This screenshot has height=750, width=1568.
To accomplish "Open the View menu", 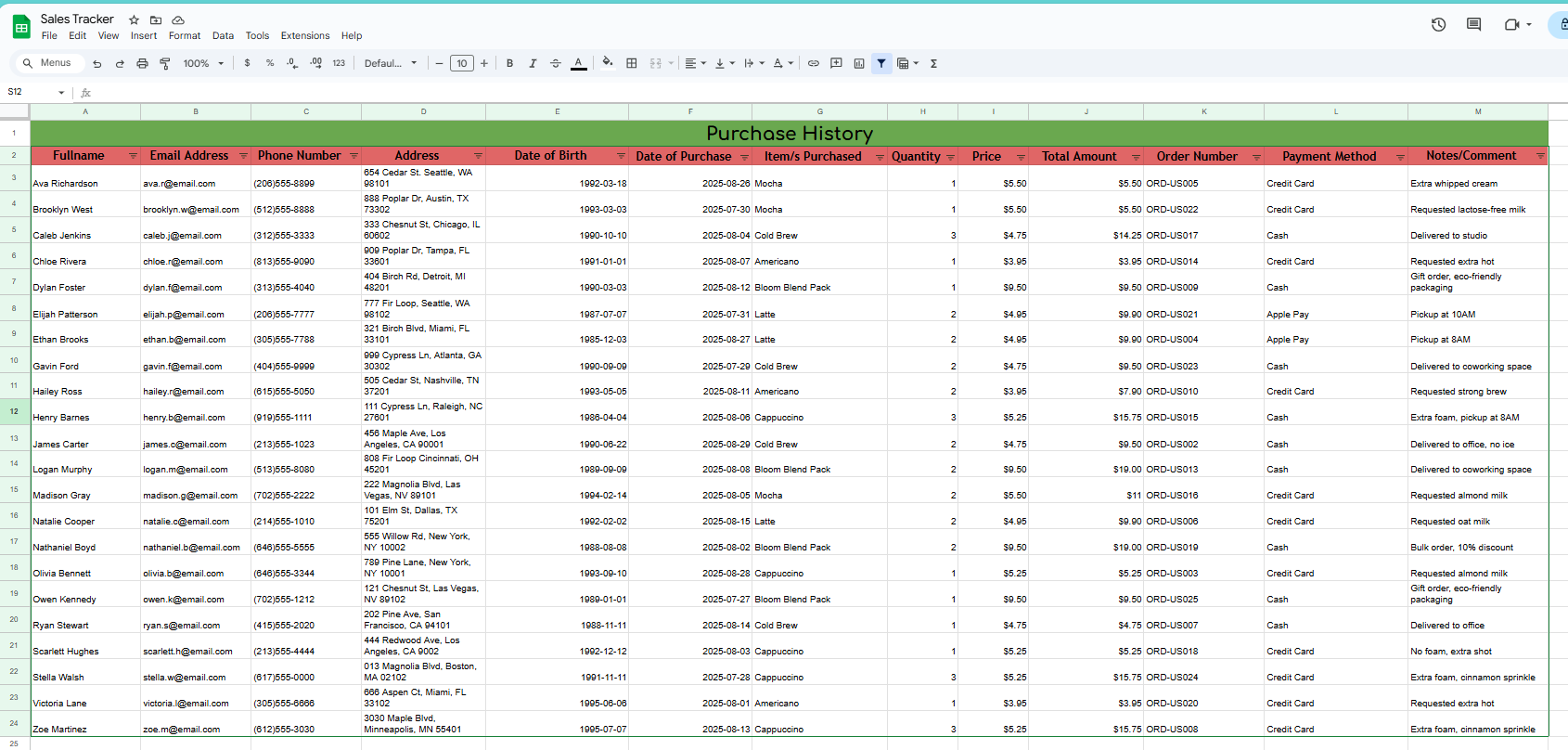I will pos(109,35).
